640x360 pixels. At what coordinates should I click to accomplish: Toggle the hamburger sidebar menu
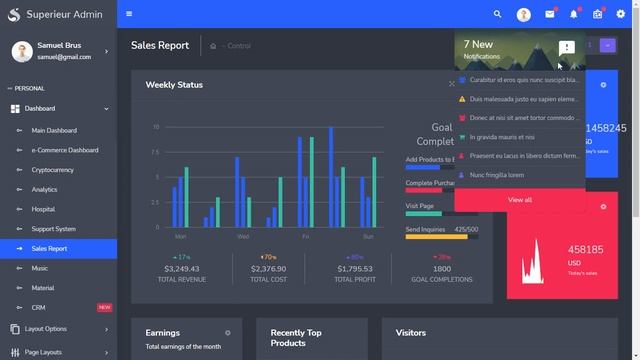click(129, 14)
